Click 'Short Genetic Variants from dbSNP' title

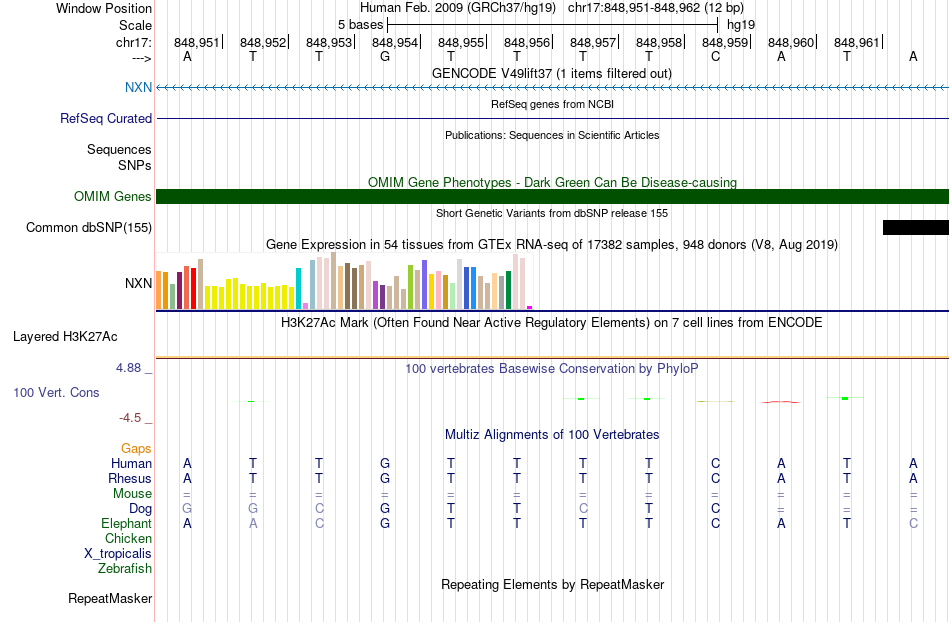[552, 213]
